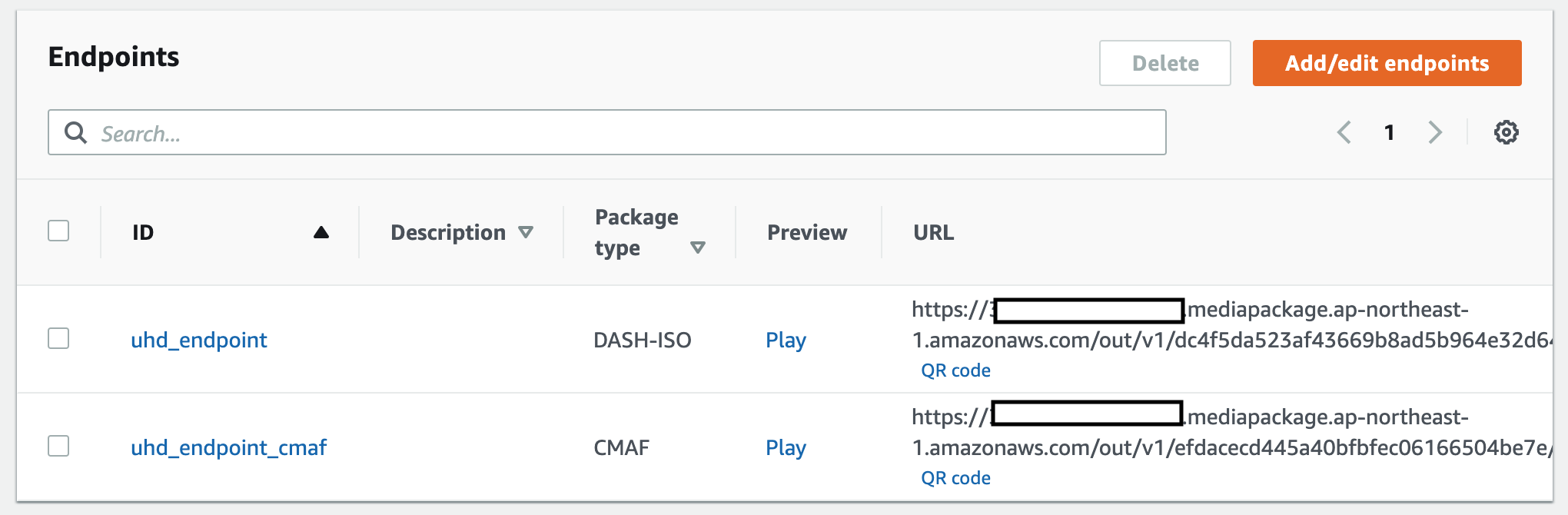Click the search magnifier icon
This screenshot has height=515, width=1568.
(75, 133)
